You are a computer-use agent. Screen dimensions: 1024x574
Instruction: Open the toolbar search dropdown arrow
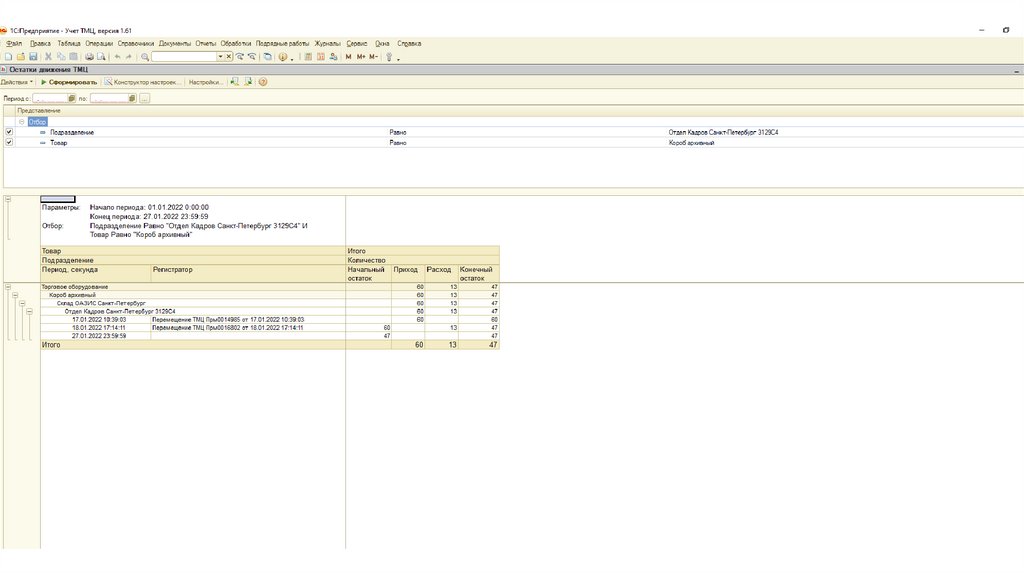220,57
